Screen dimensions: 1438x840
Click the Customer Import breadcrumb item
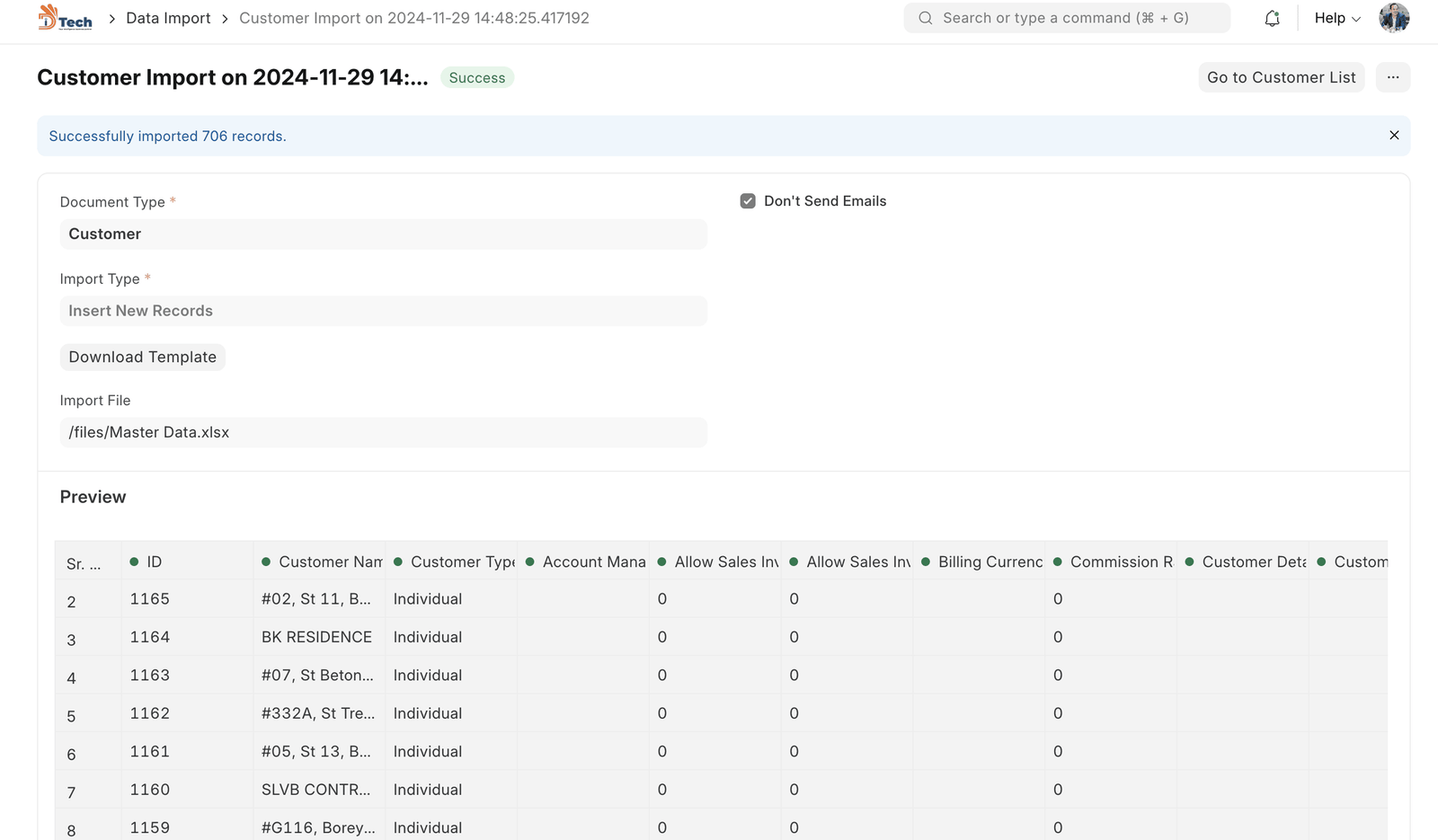point(413,18)
